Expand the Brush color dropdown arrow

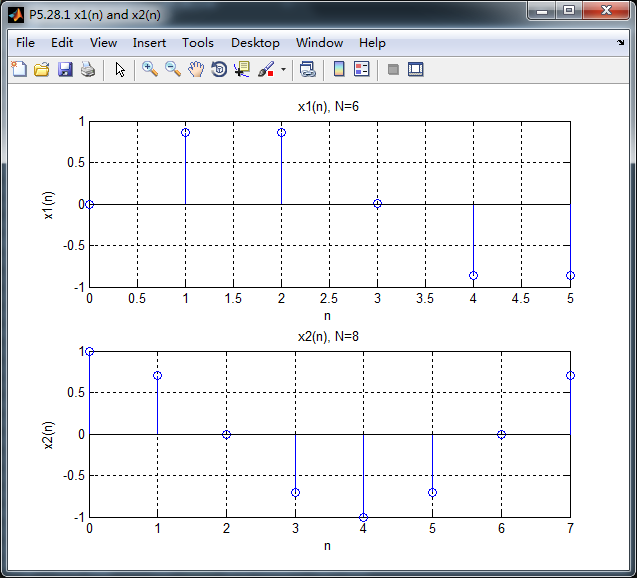284,69
